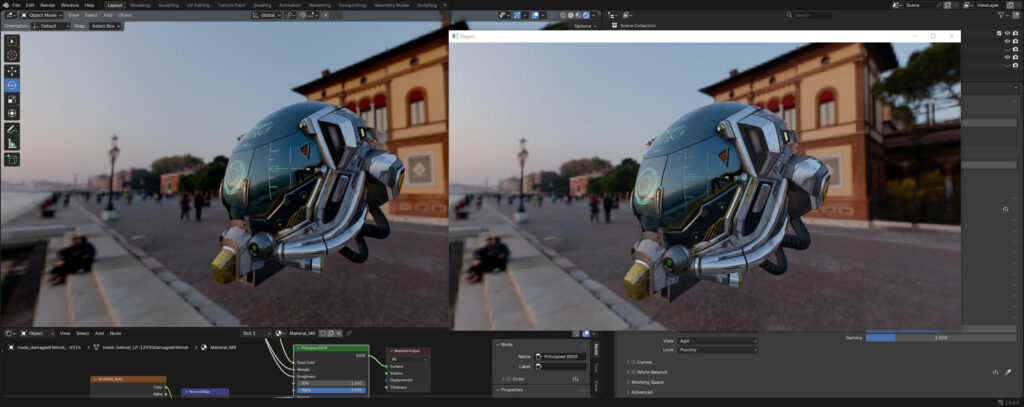Toggle the Curves checkbox
The height and width of the screenshot is (407, 1024).
(634, 362)
